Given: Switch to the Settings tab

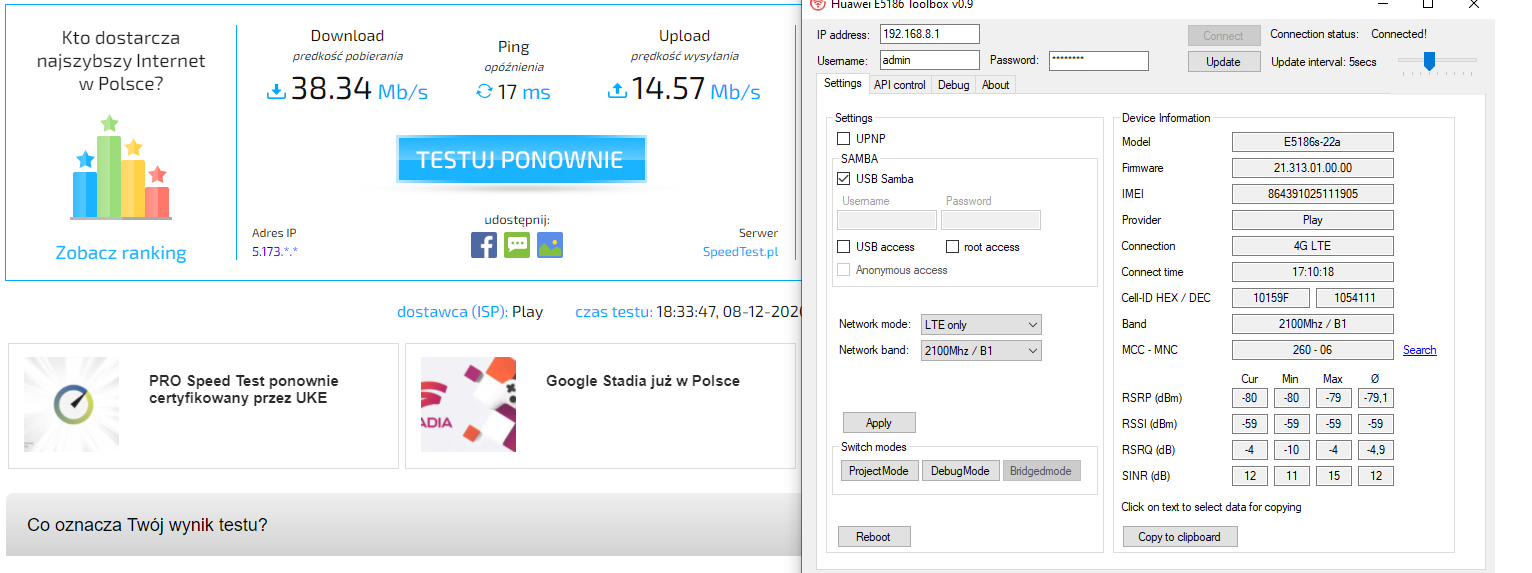Looking at the screenshot, I should [843, 84].
